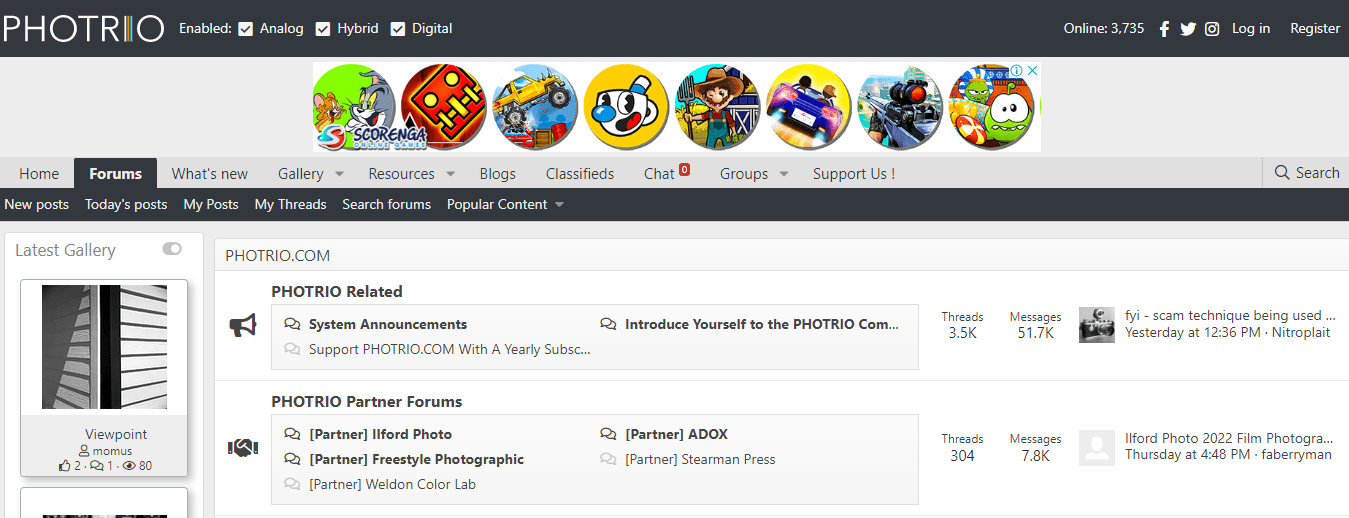Open the Facebook icon in header
The height and width of the screenshot is (518, 1349).
(1164, 29)
